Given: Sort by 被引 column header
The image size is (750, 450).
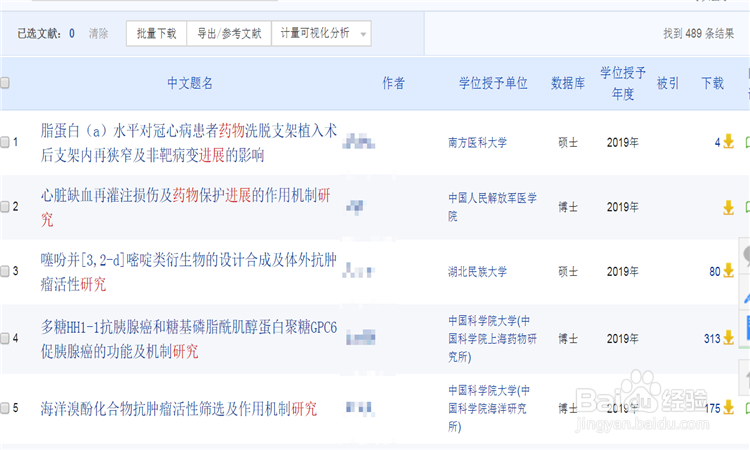Looking at the screenshot, I should tap(668, 83).
